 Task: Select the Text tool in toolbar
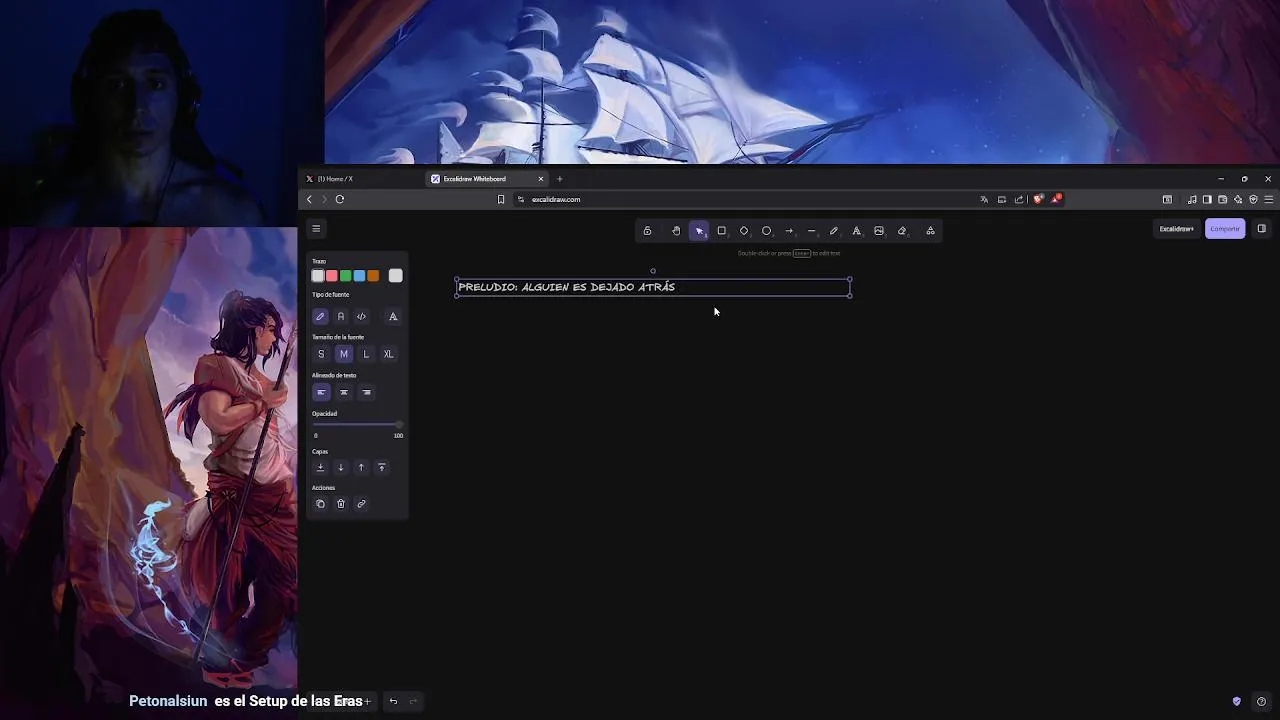pos(856,231)
